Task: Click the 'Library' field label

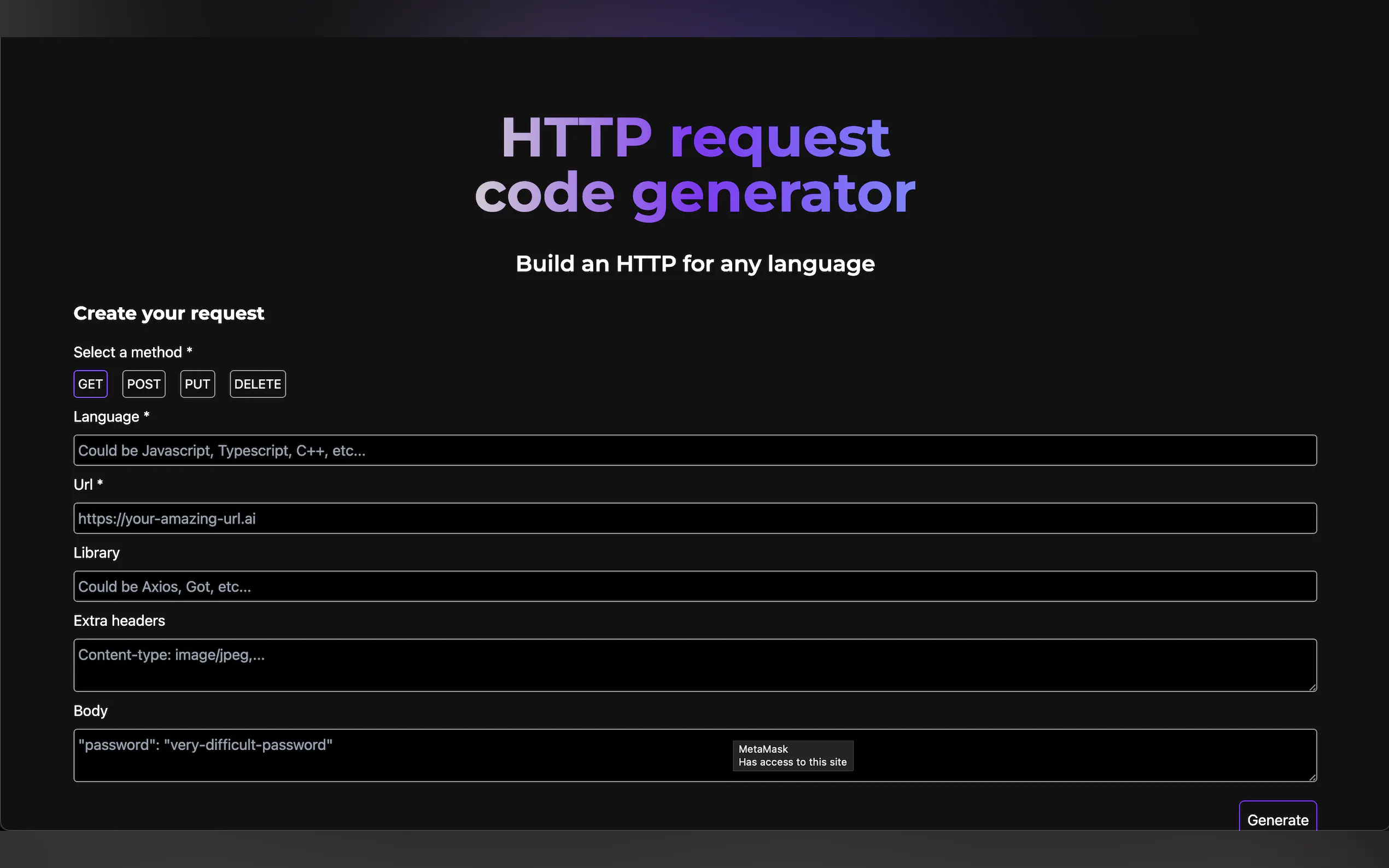Action: coord(96,553)
